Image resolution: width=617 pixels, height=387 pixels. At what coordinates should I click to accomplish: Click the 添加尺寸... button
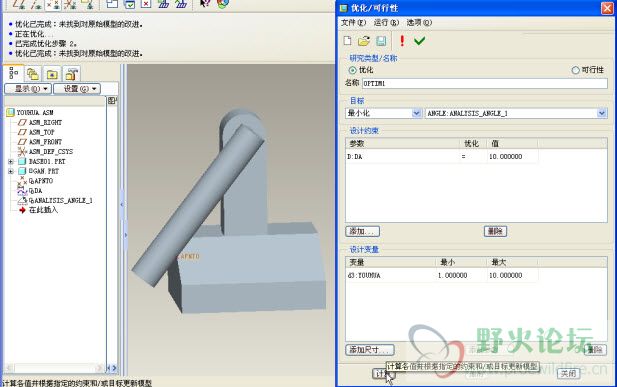click(x=369, y=350)
